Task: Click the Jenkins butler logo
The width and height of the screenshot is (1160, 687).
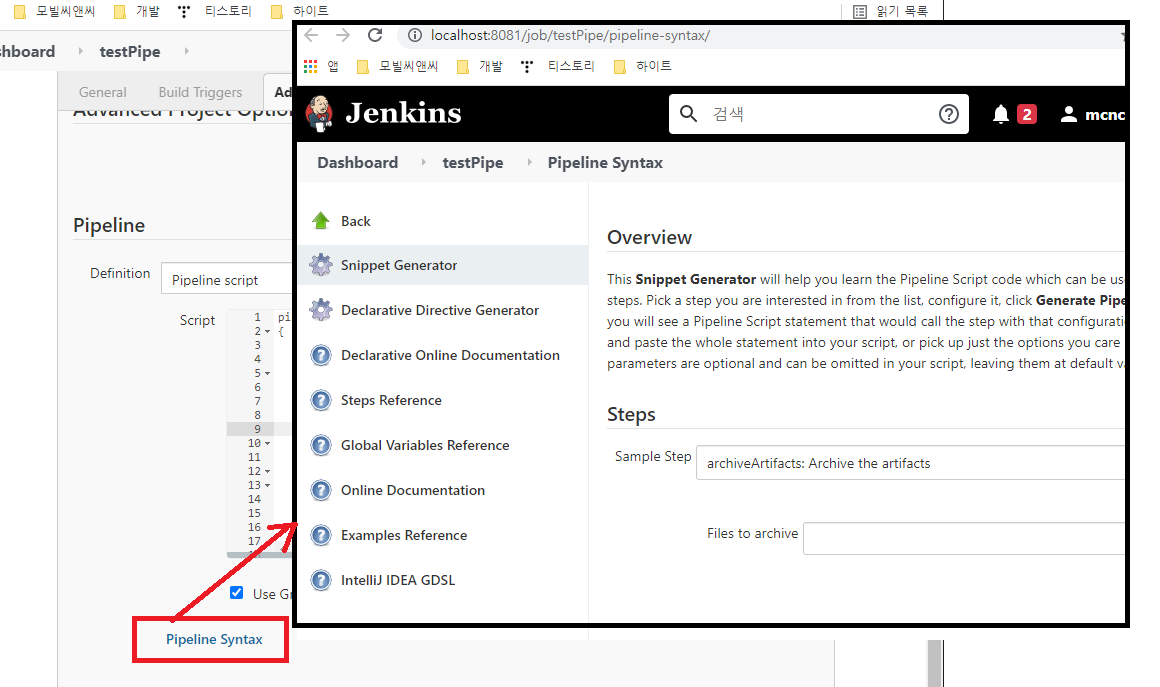Action: (x=320, y=113)
